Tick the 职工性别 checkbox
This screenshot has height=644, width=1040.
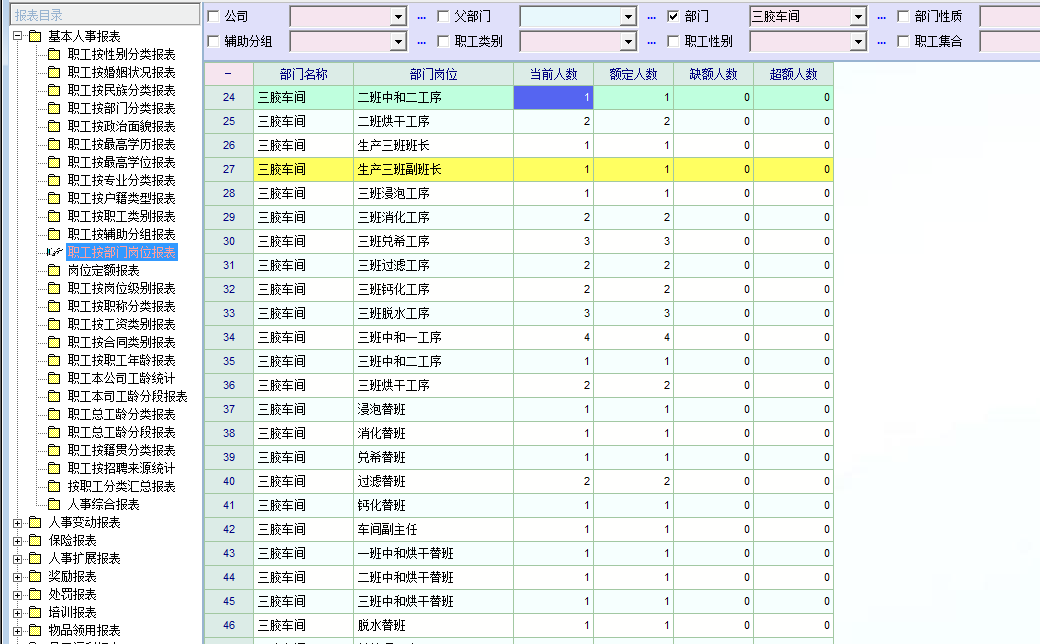click(x=673, y=41)
